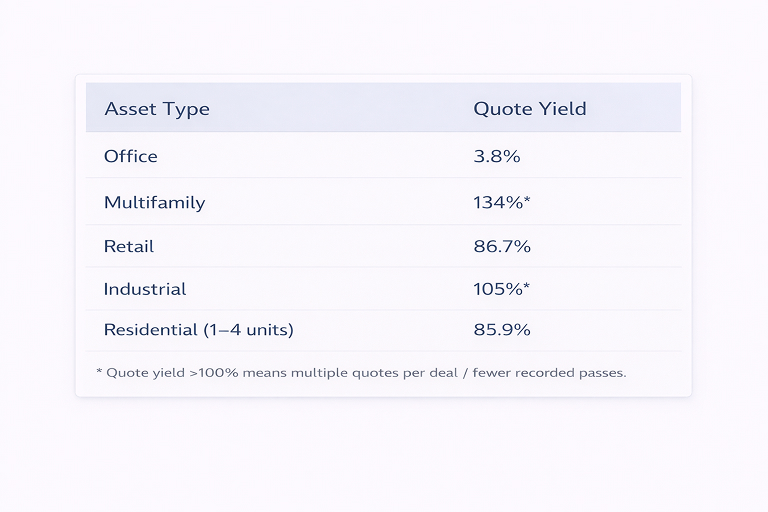
Task: Click the asterisk after 134%
Action: pyautogui.click(x=527, y=200)
